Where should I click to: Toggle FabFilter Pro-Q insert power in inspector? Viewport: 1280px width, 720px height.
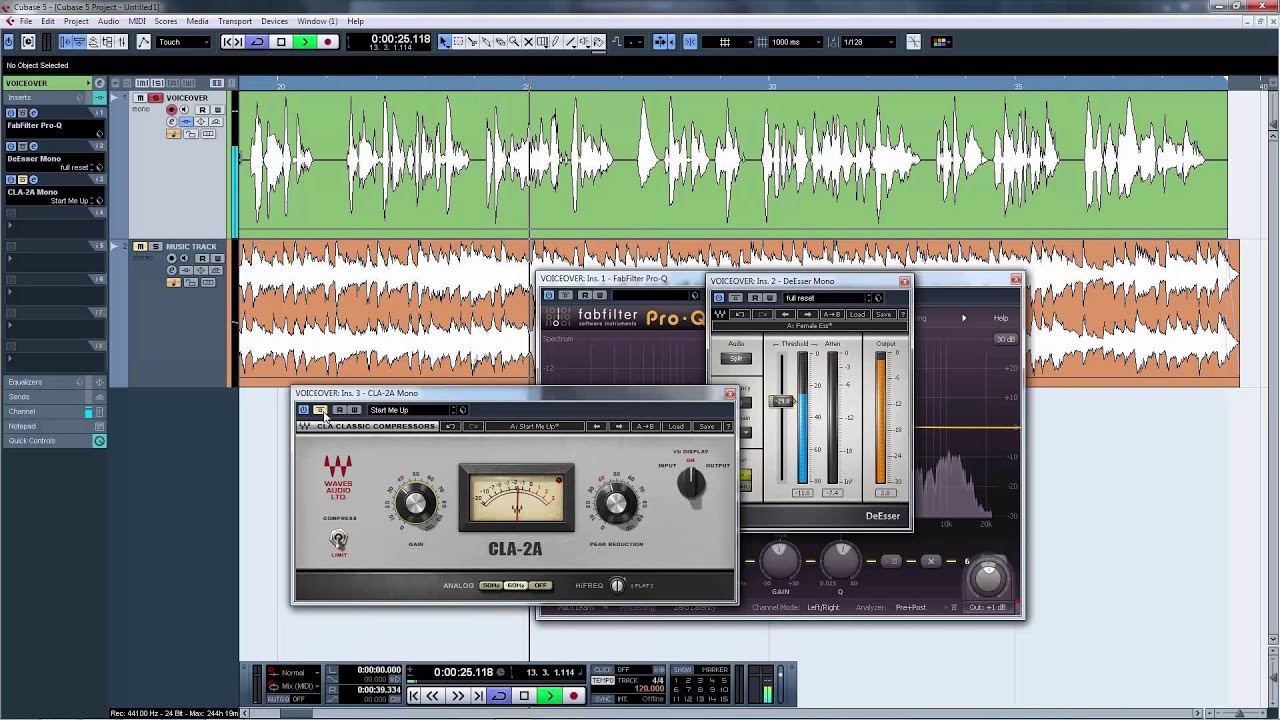click(11, 113)
